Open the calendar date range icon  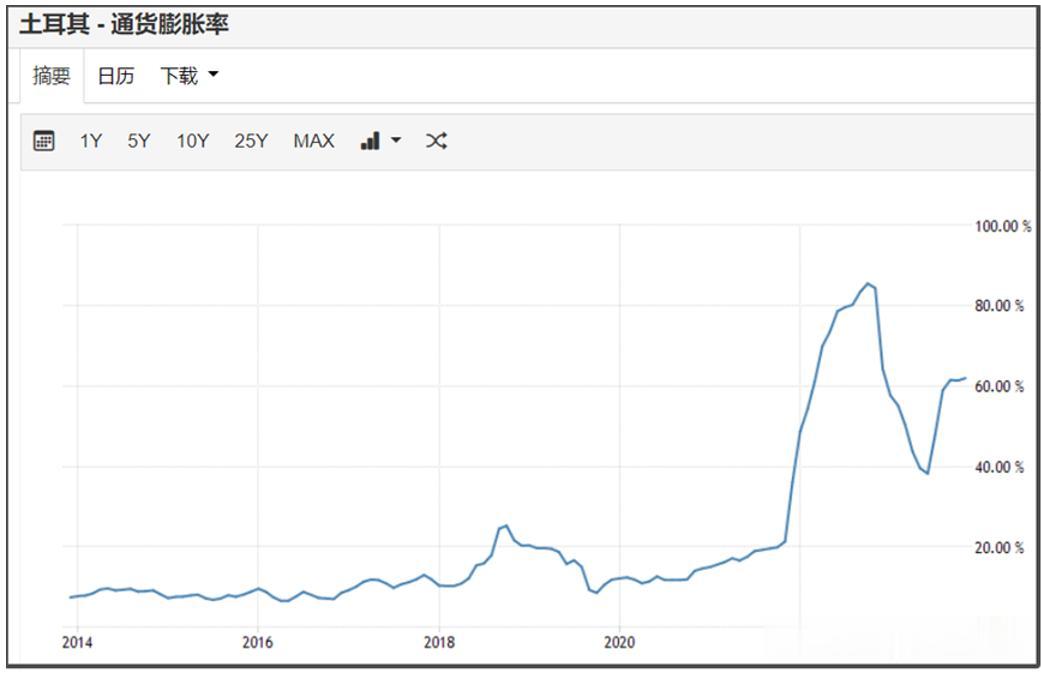click(x=44, y=141)
